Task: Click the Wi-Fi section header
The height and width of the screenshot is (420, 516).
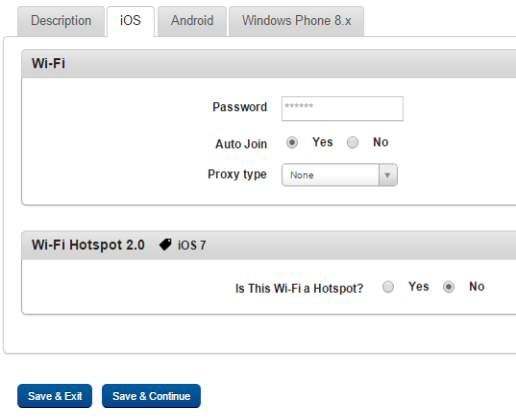Action: pyautogui.click(x=269, y=64)
